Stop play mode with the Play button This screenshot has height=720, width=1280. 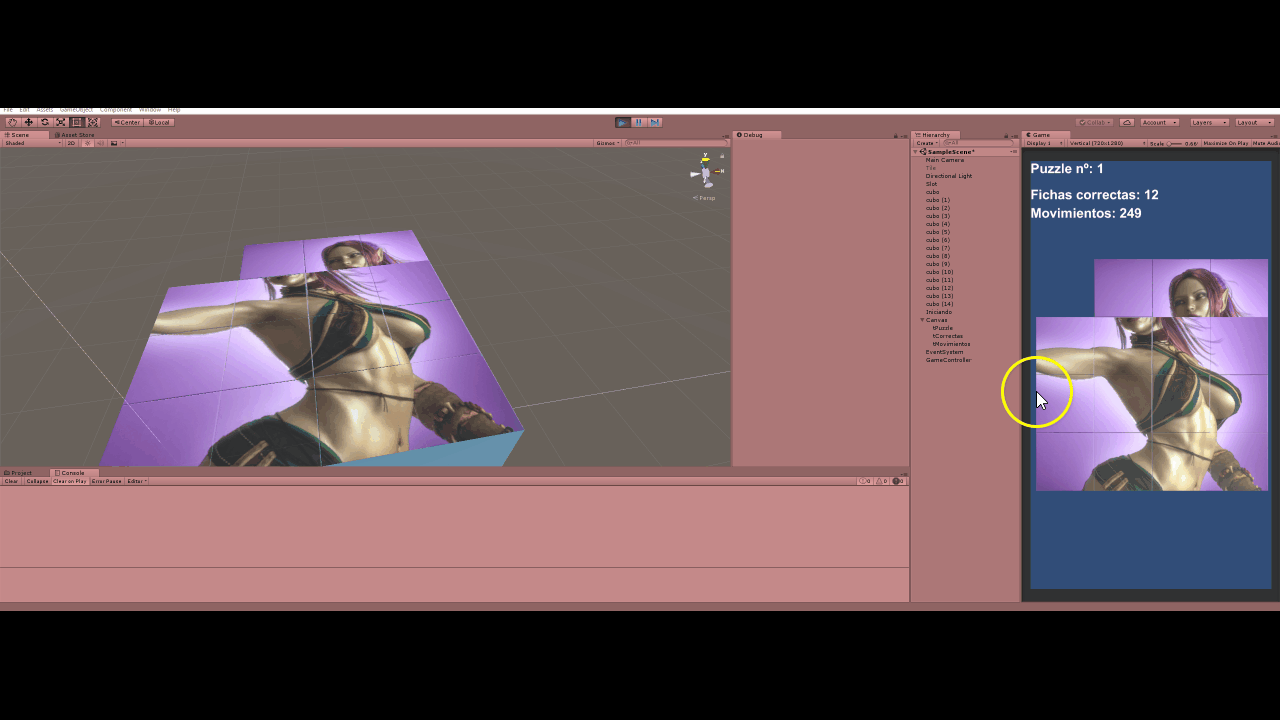tap(622, 122)
